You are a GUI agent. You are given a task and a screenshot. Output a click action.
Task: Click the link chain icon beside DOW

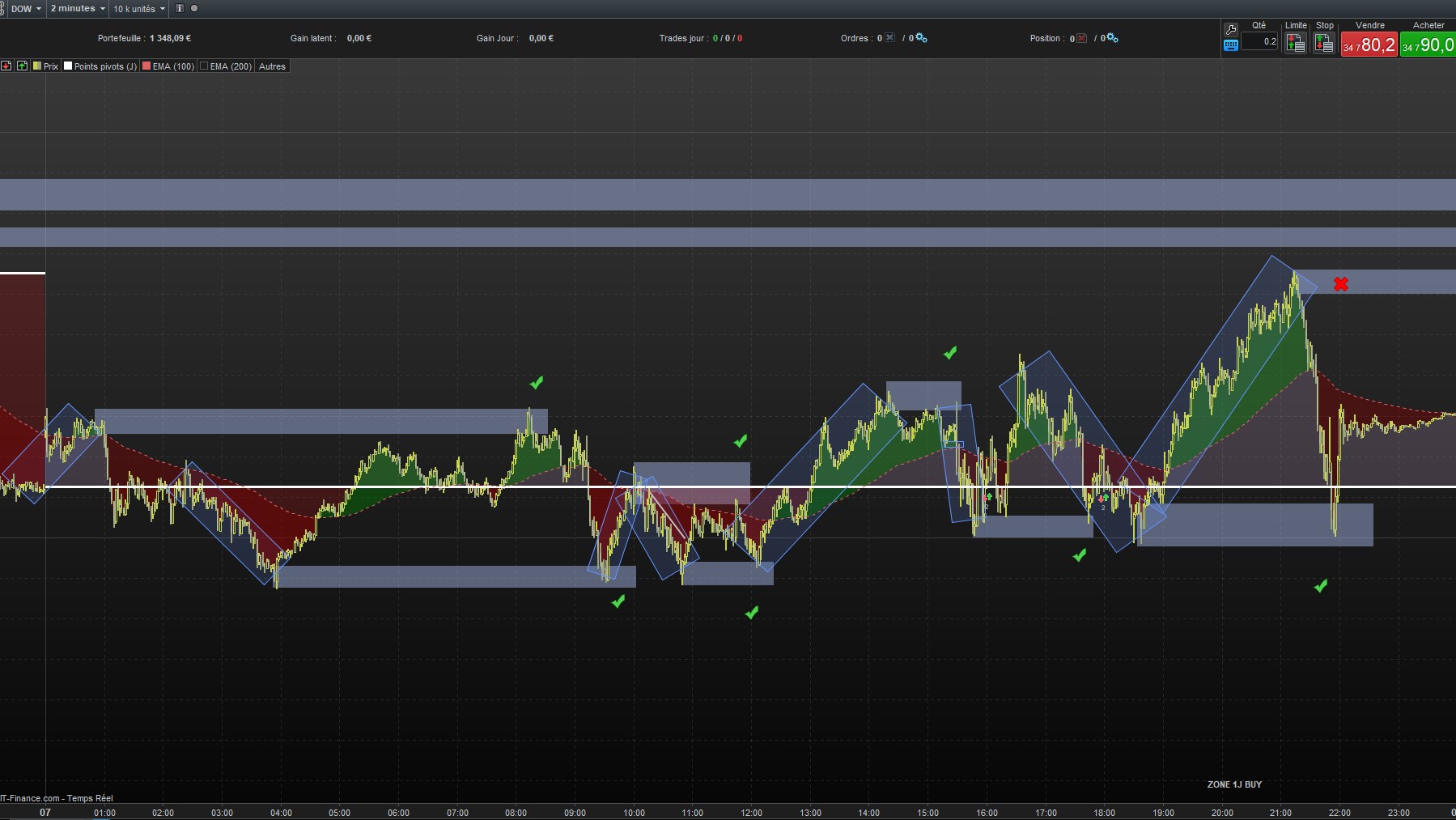click(x=2, y=8)
